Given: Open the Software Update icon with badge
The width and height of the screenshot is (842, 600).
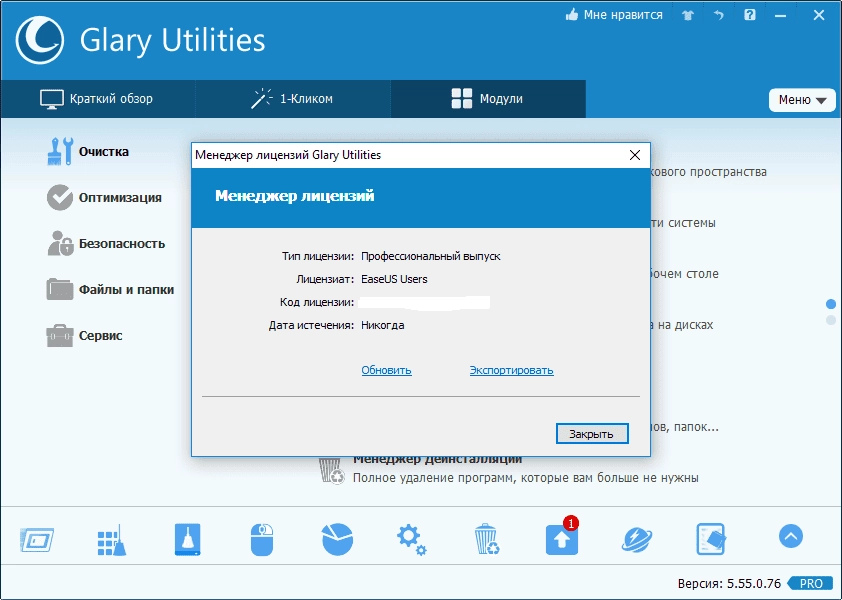Looking at the screenshot, I should (x=562, y=537).
